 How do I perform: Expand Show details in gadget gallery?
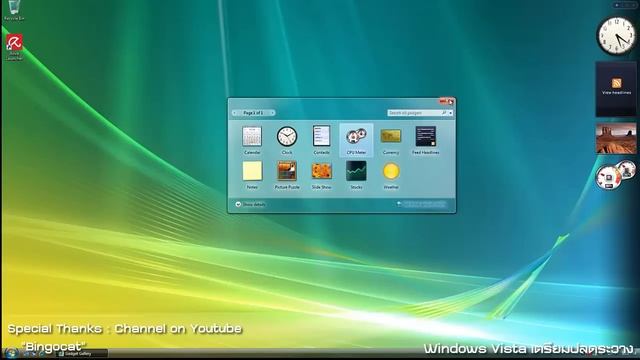pos(250,204)
